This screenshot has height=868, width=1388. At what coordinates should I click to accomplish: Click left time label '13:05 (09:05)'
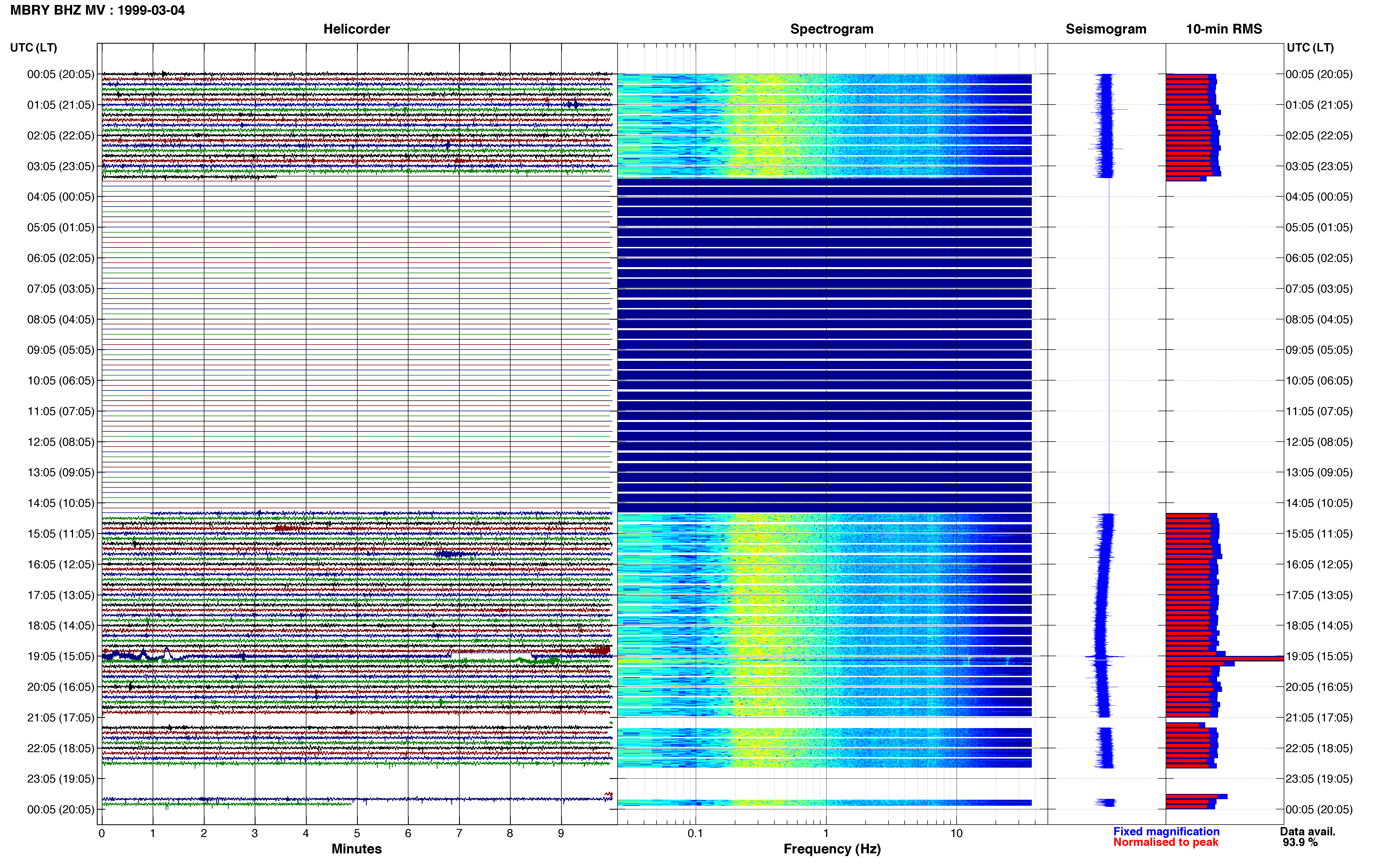61,473
